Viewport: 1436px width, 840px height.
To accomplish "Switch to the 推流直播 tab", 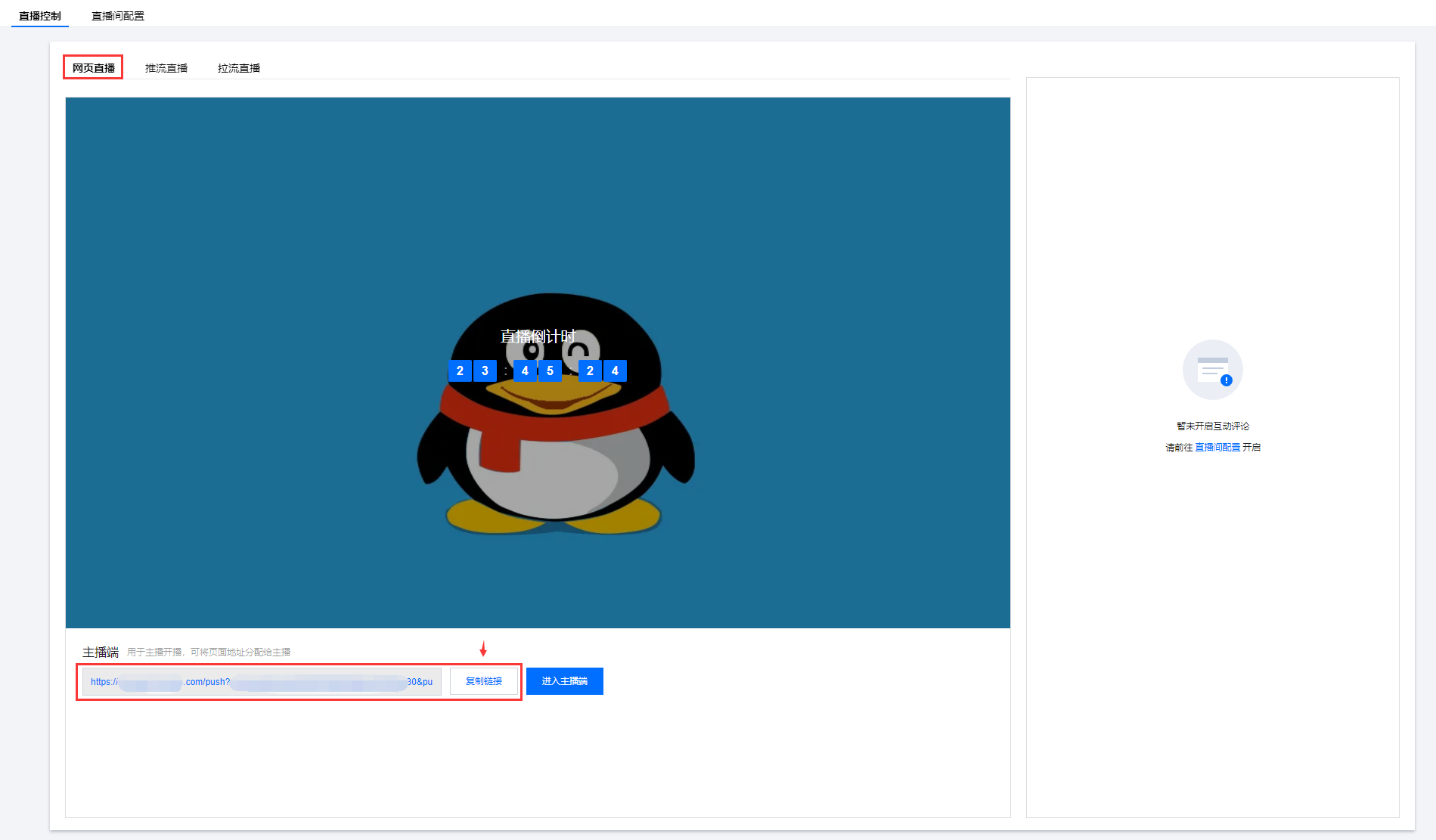I will pyautogui.click(x=166, y=68).
